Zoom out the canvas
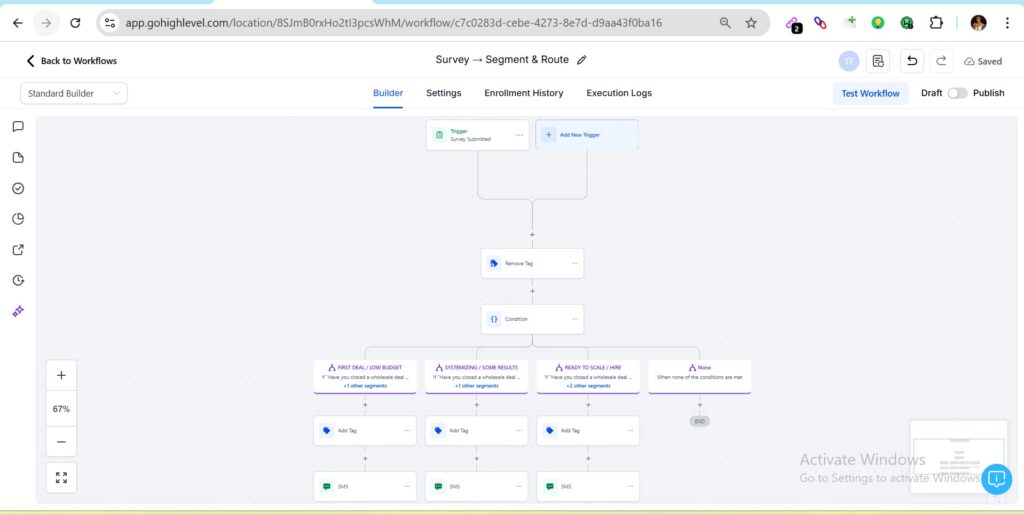The height and width of the screenshot is (514, 1024). pos(61,442)
